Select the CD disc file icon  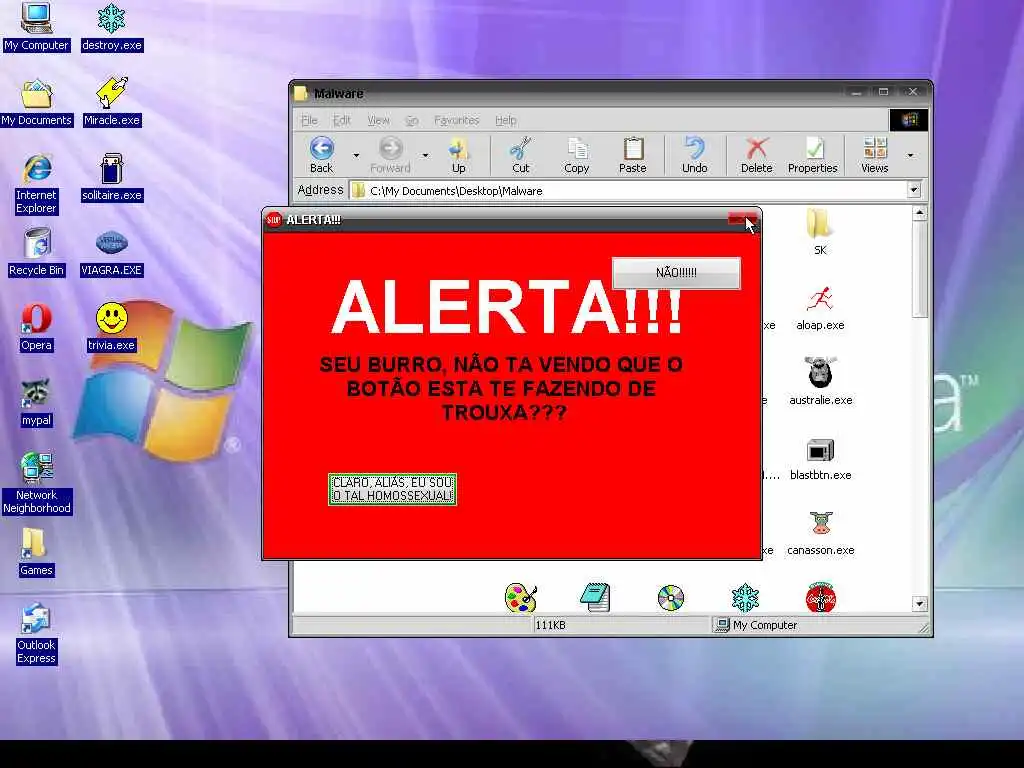pyautogui.click(x=671, y=598)
